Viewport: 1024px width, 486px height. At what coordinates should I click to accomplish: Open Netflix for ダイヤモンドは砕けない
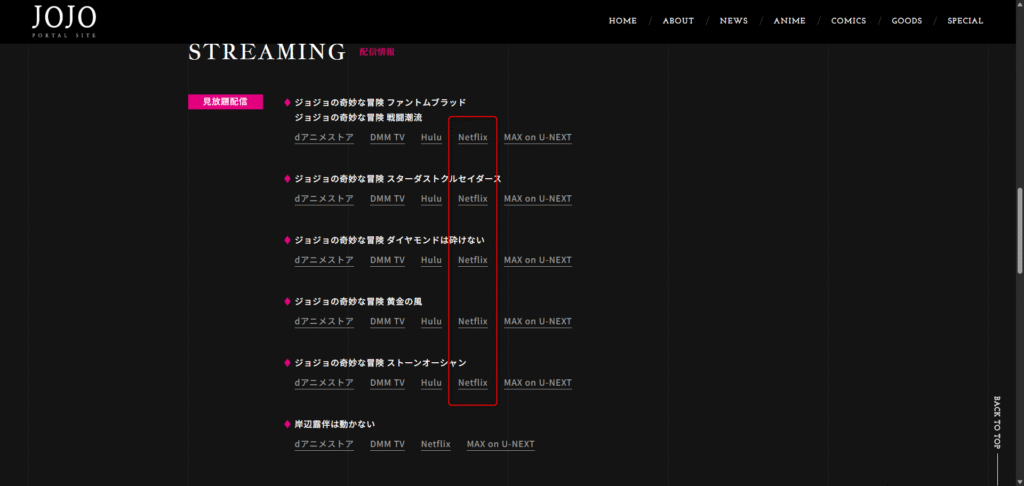click(473, 261)
